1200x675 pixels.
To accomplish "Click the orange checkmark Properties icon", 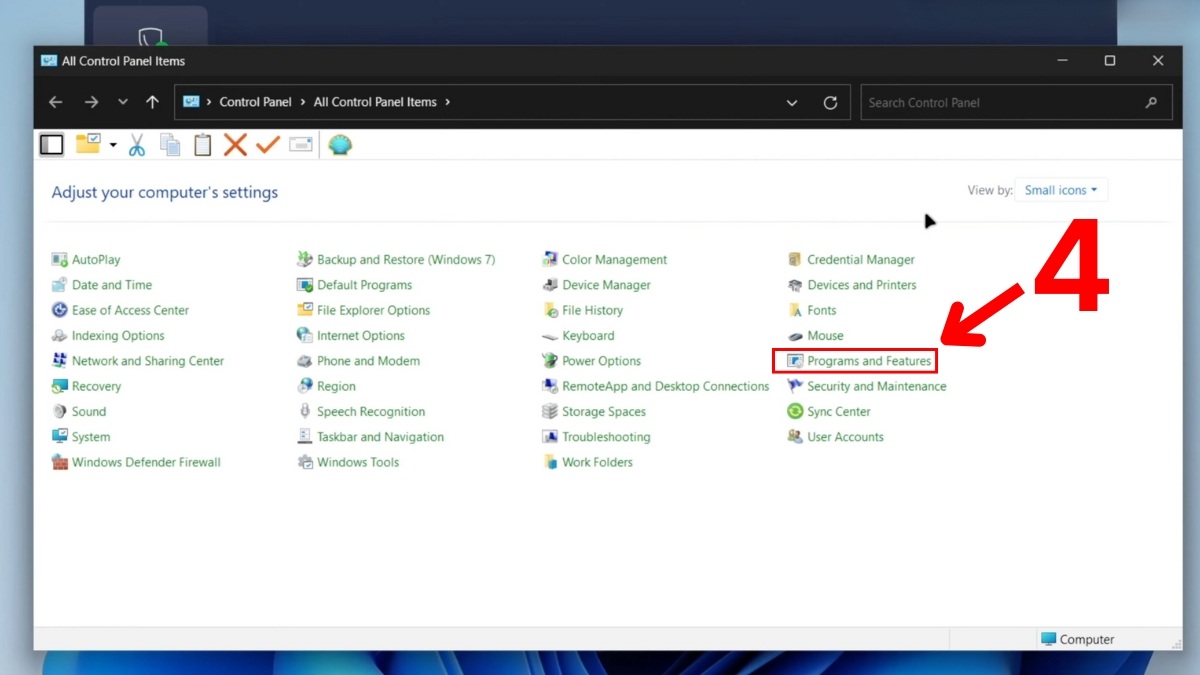I will click(x=267, y=145).
